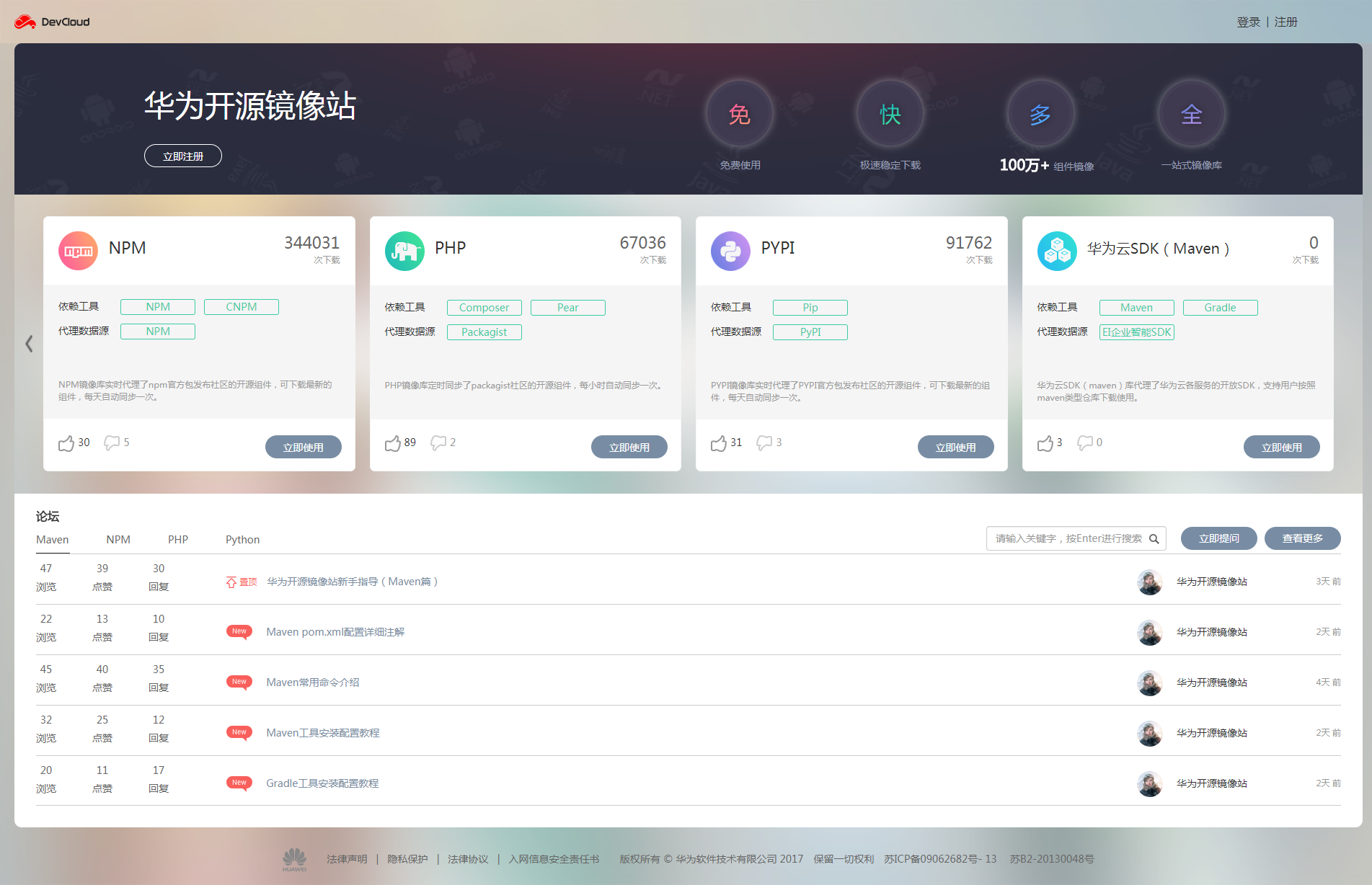
Task: Click the 免费使用 circular icon
Action: 739,114
